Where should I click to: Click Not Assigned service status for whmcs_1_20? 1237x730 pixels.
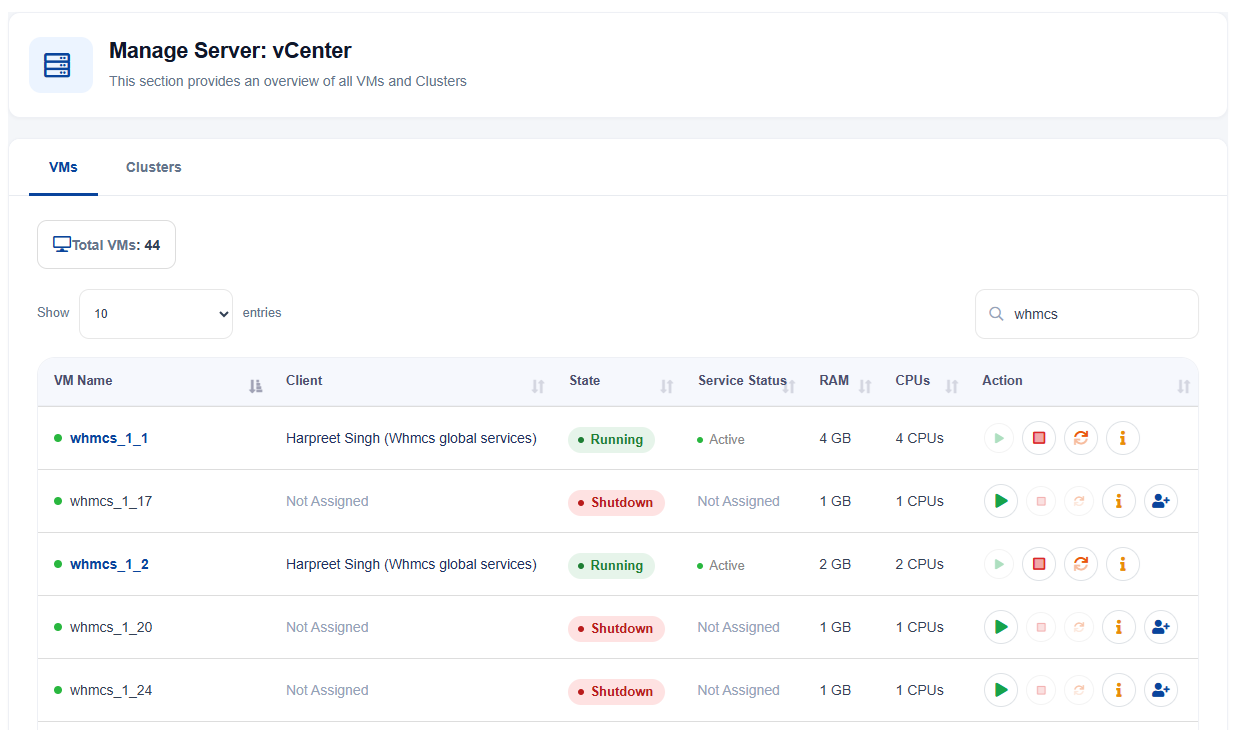tap(739, 627)
